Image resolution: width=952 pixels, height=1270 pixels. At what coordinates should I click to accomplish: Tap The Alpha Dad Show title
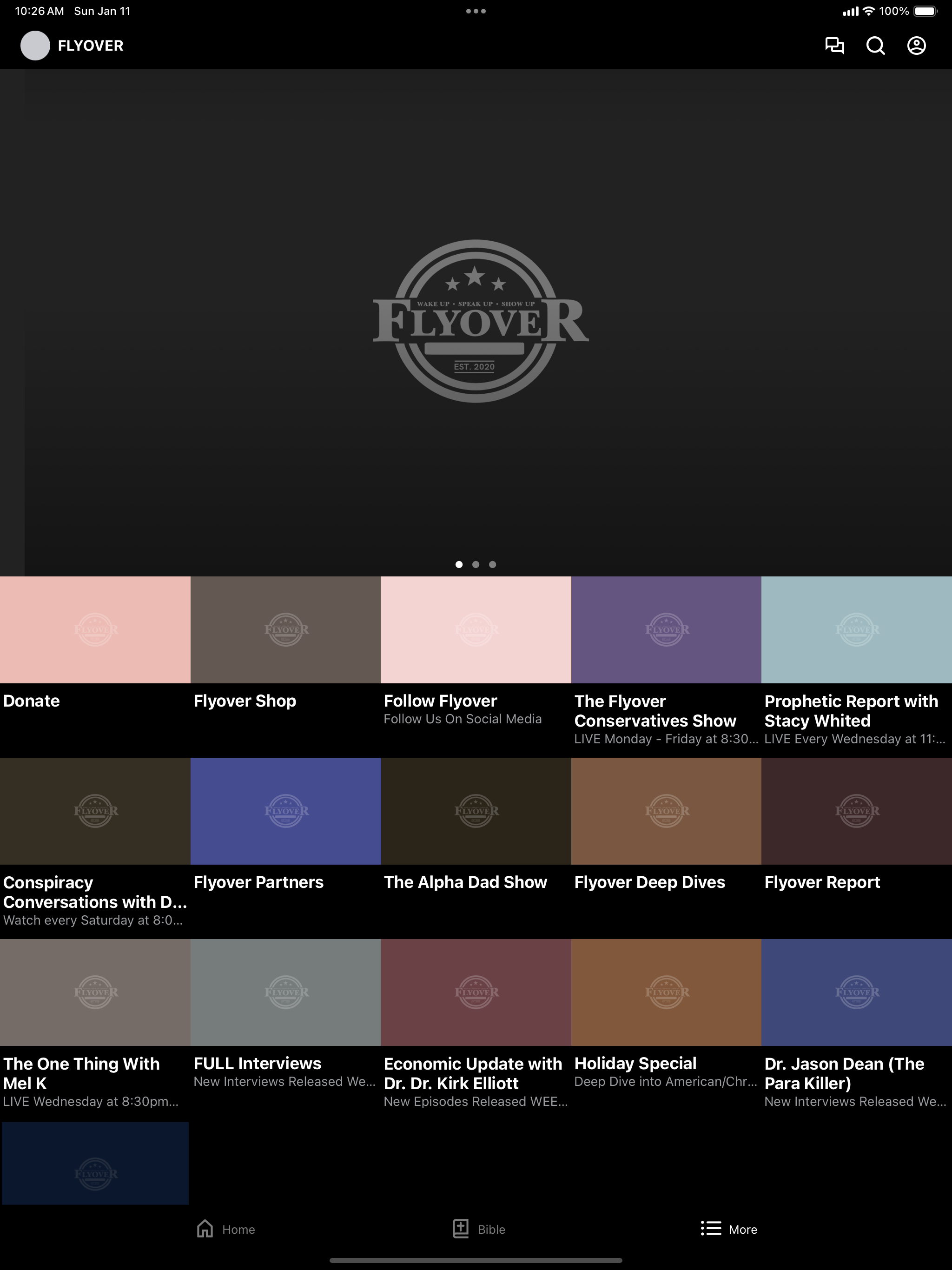click(466, 882)
